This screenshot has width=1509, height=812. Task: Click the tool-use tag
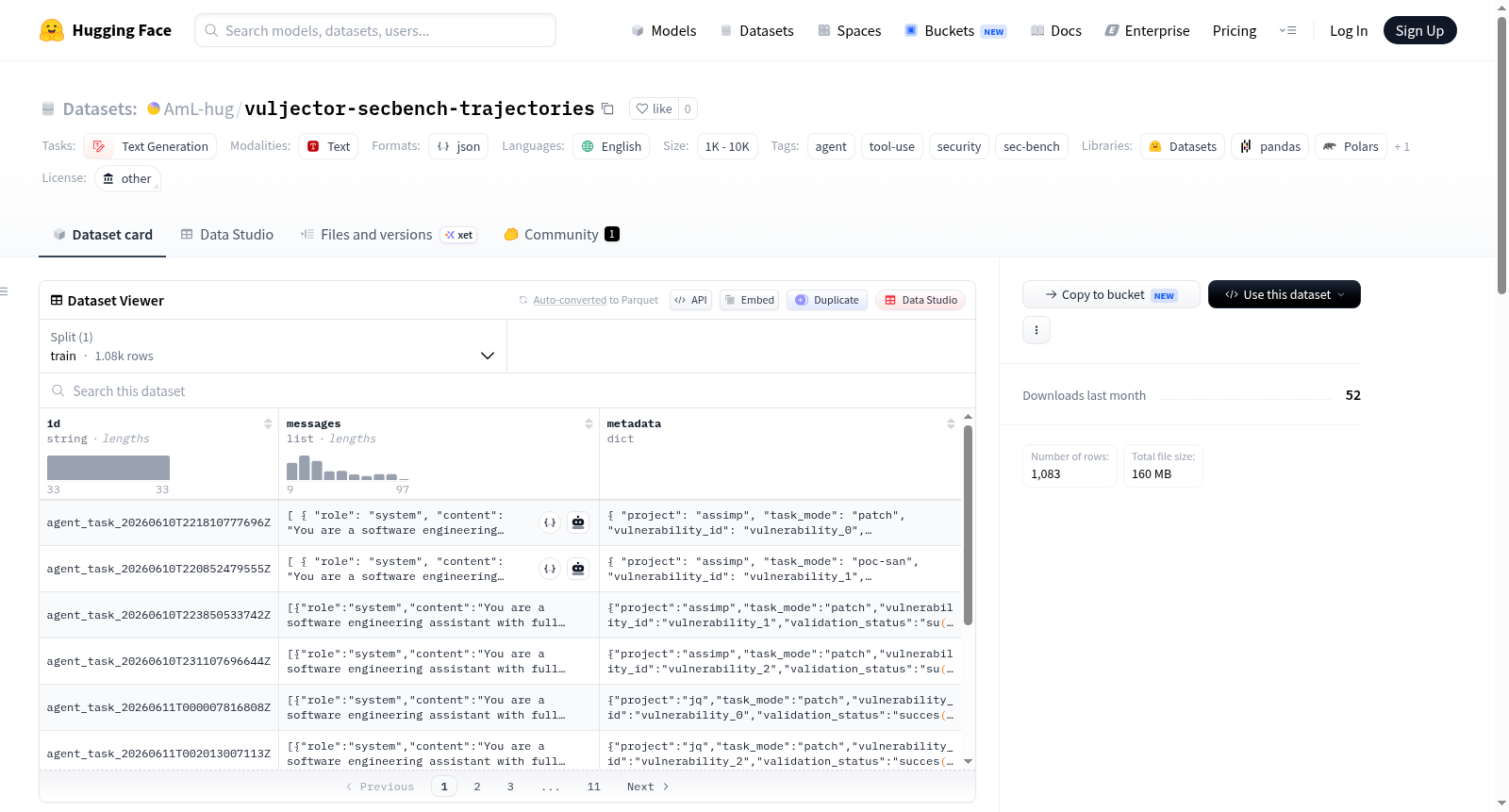892,146
